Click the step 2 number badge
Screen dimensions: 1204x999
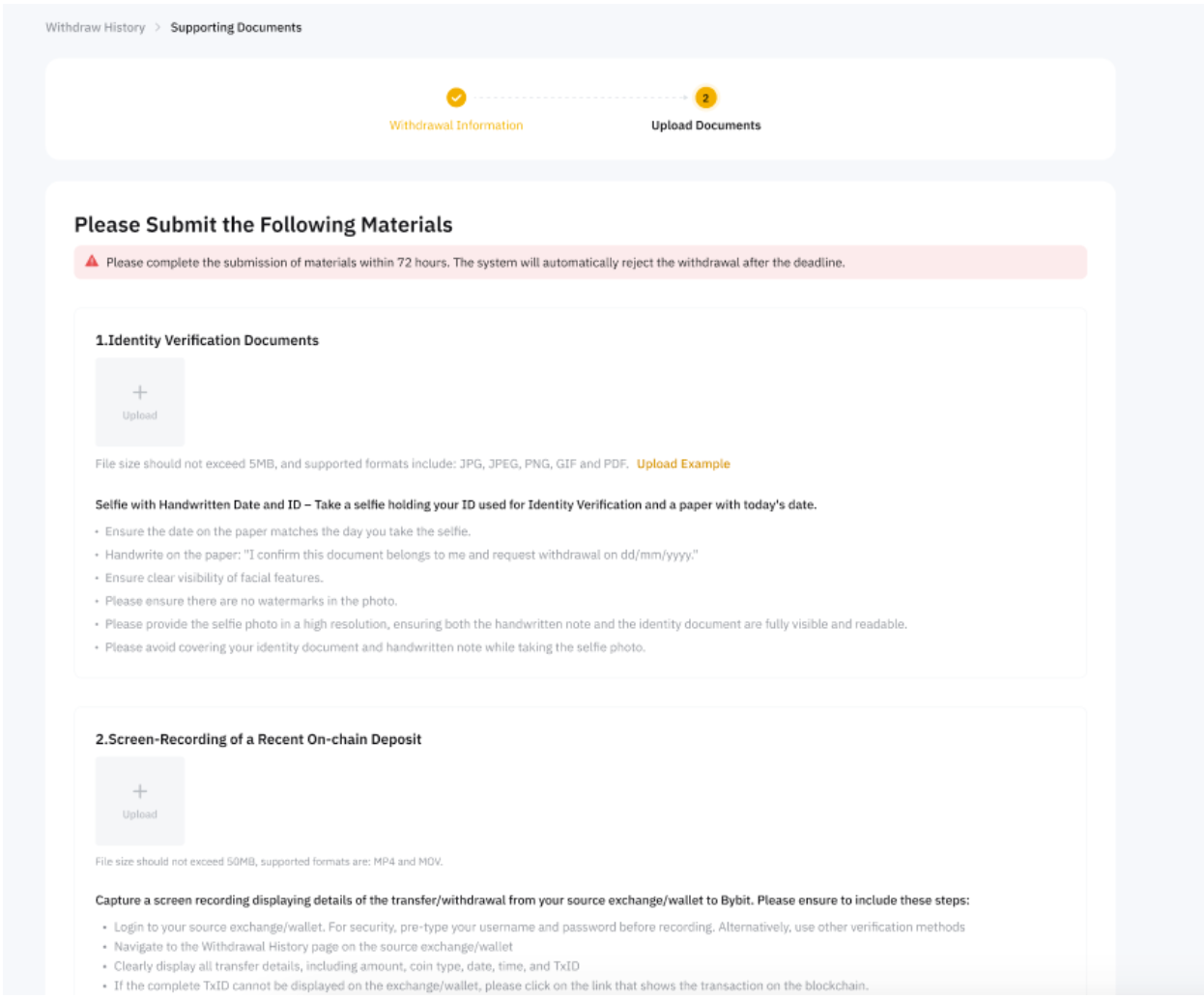[705, 98]
